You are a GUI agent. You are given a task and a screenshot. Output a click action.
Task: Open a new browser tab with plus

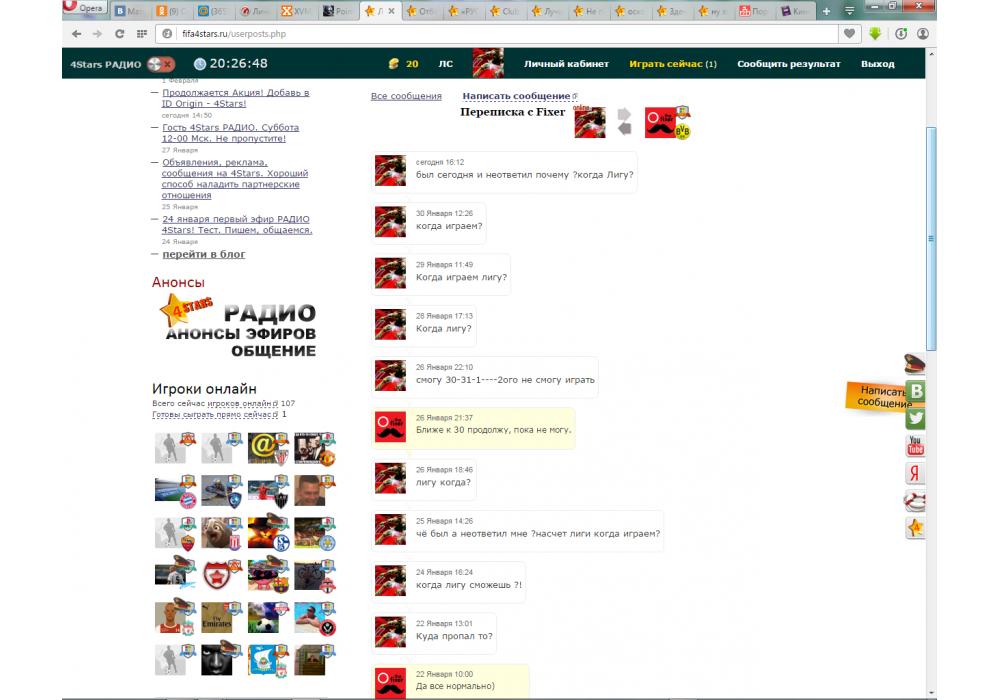click(827, 11)
